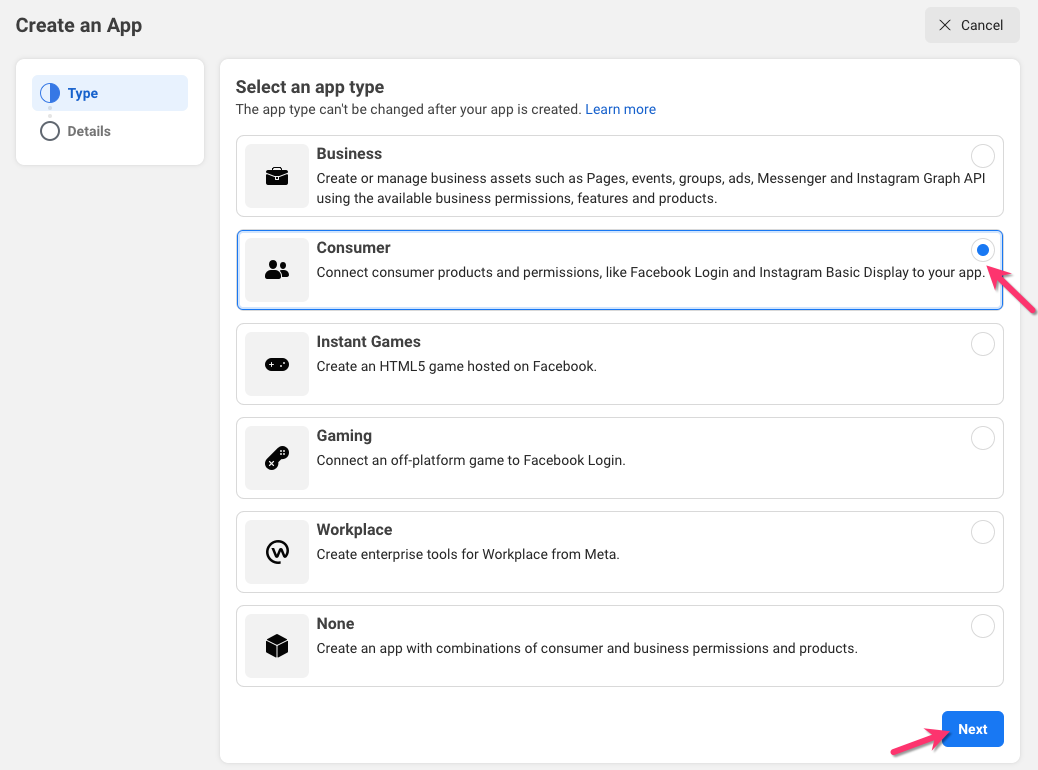Select the Instant Games radio button
Screen dimensions: 1038x770
tap(983, 344)
